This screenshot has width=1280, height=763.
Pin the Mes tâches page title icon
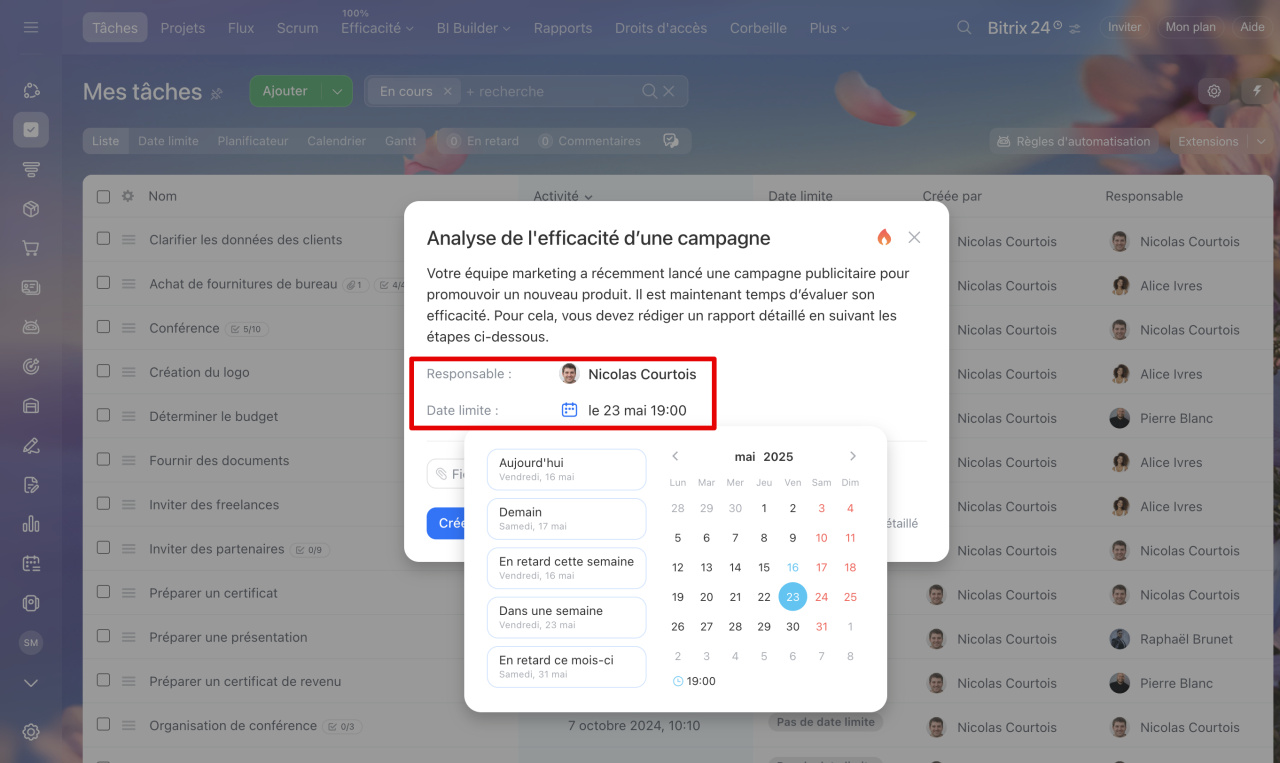216,93
